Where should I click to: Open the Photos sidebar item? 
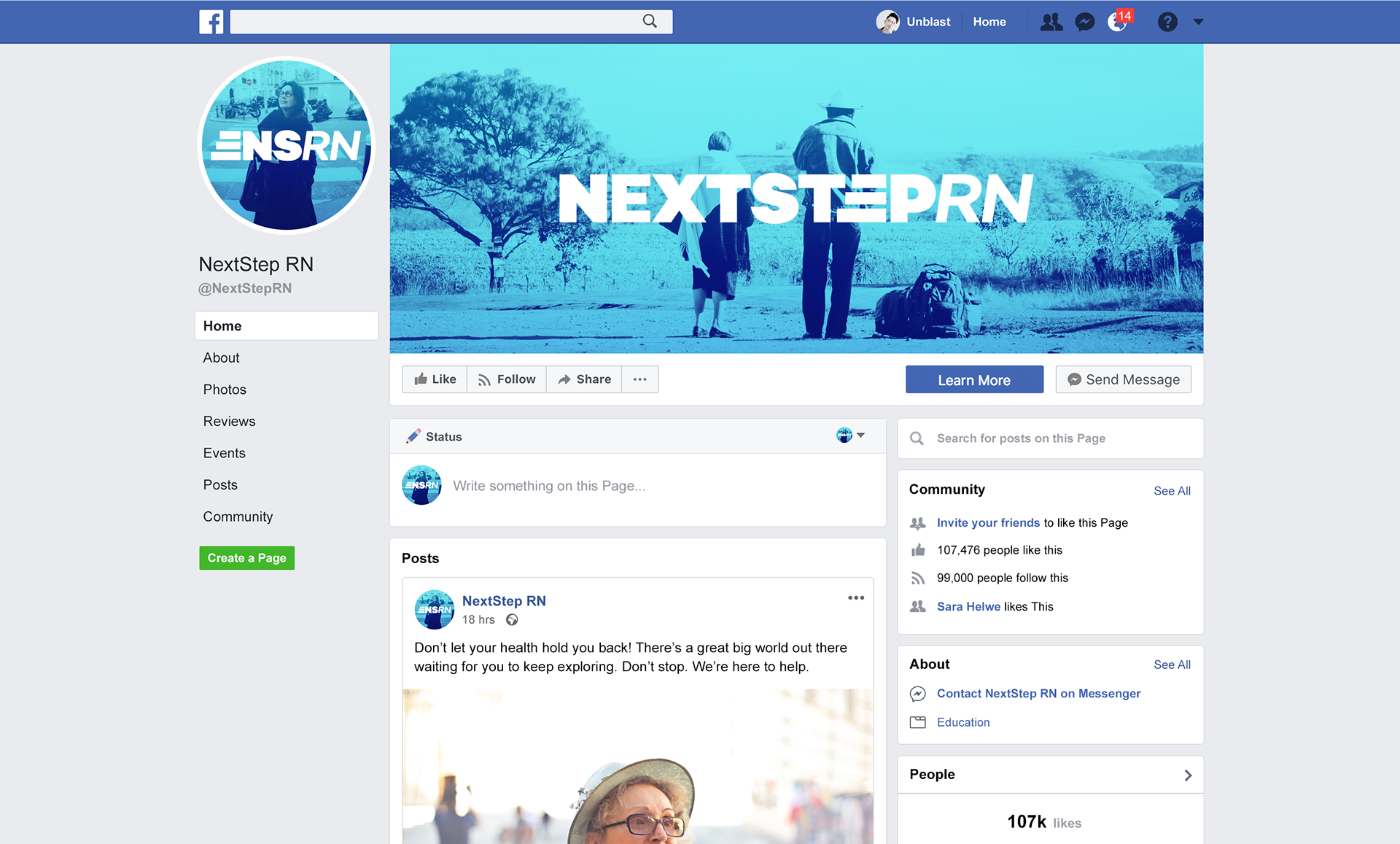click(x=225, y=390)
